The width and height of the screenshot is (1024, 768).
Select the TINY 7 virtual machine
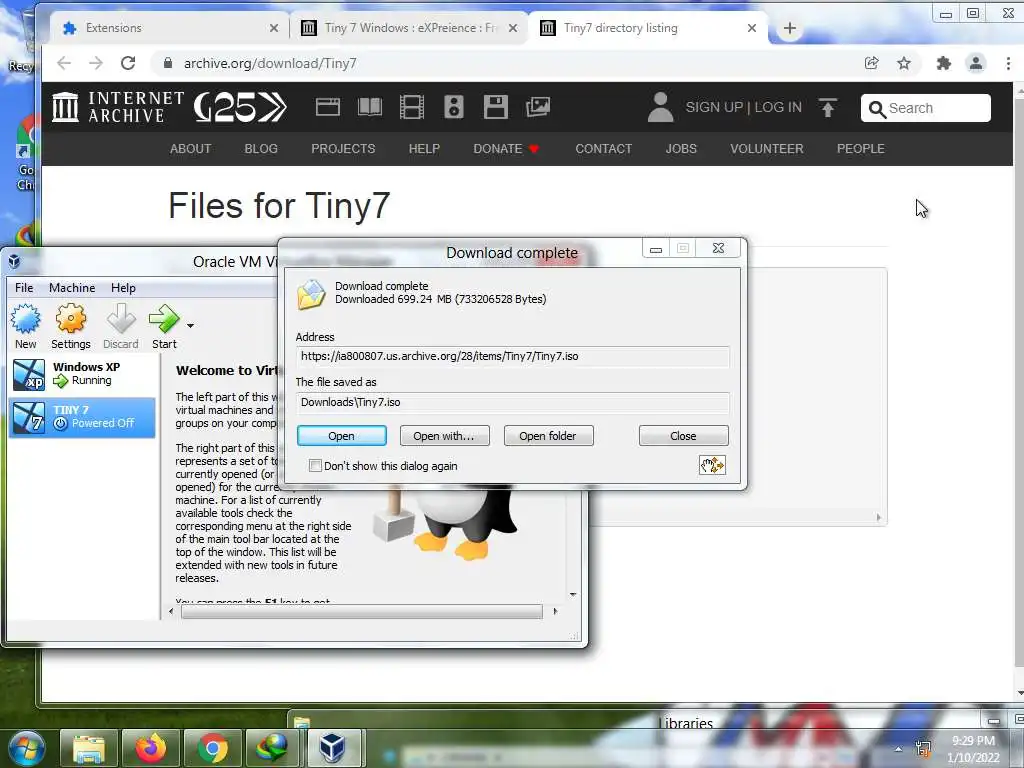pos(82,417)
